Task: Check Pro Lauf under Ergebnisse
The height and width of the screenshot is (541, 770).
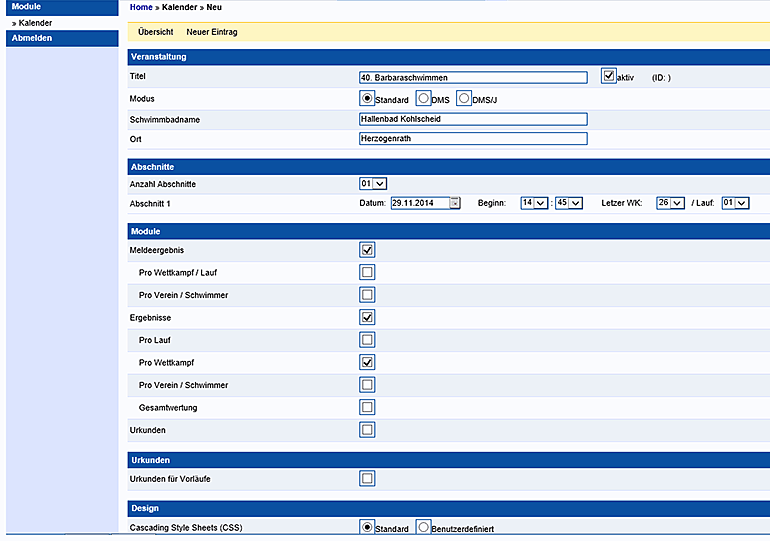Action: [367, 340]
